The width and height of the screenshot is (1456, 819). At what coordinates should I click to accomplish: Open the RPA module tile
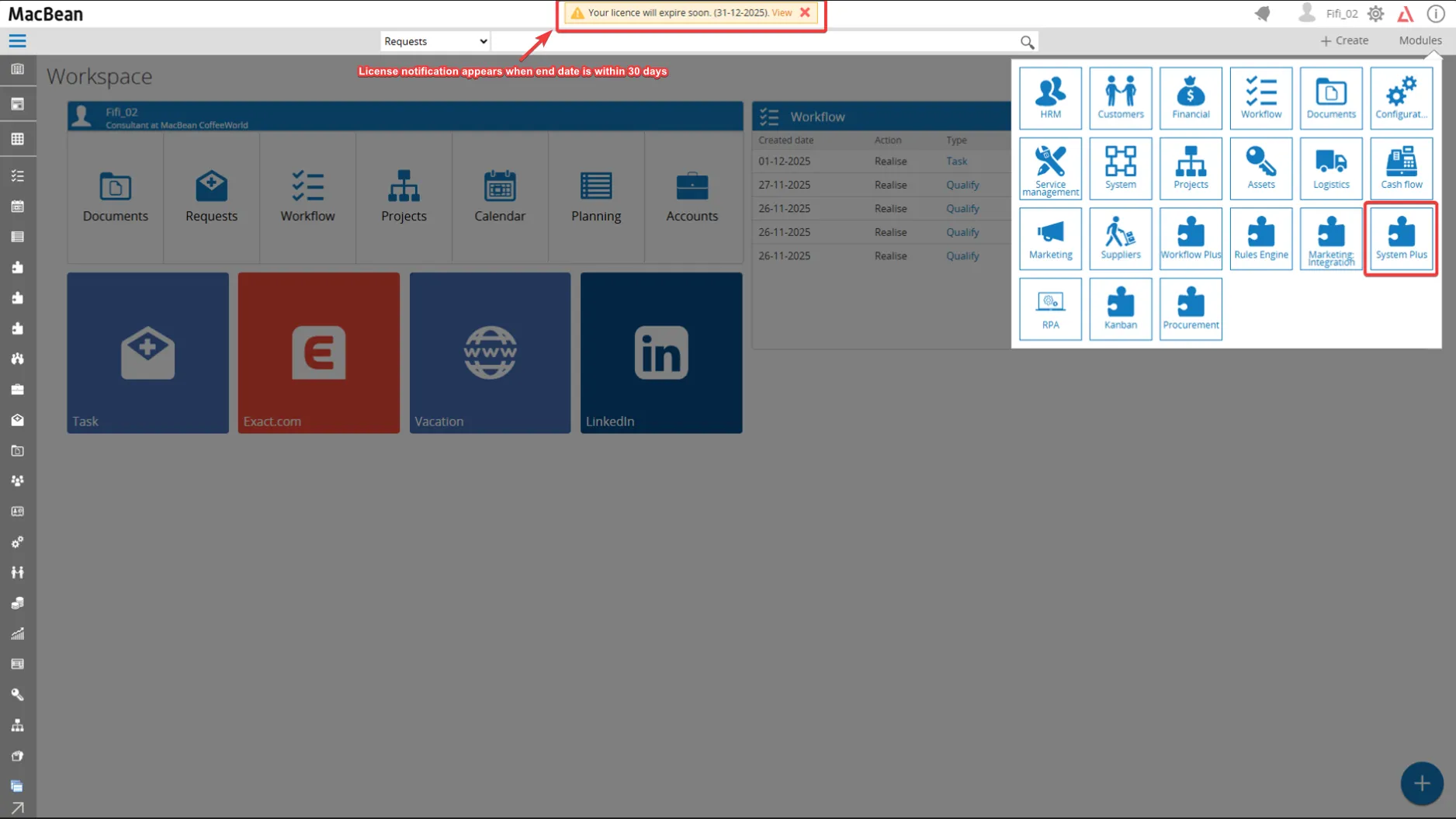click(1050, 309)
